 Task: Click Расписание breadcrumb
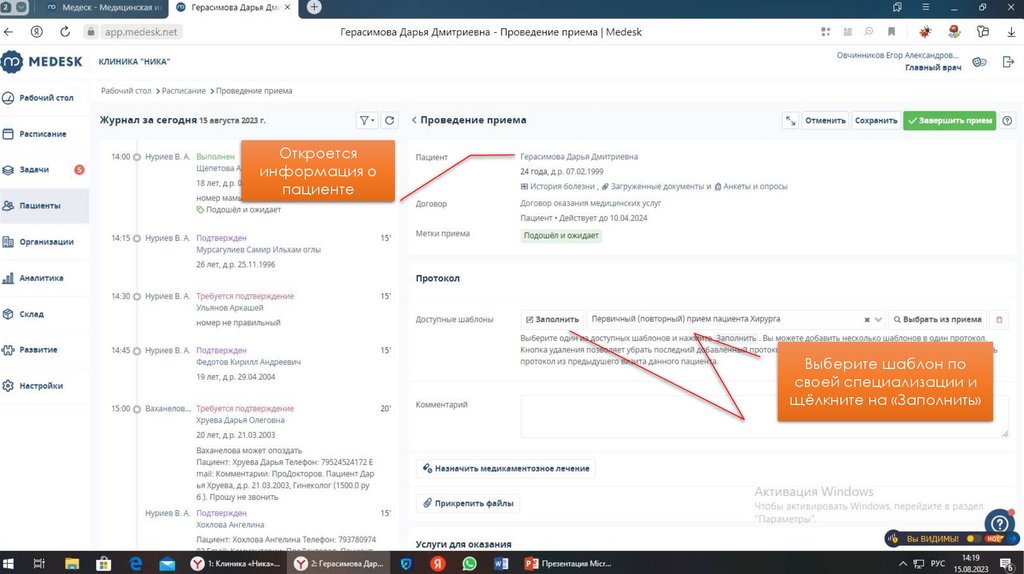point(184,91)
